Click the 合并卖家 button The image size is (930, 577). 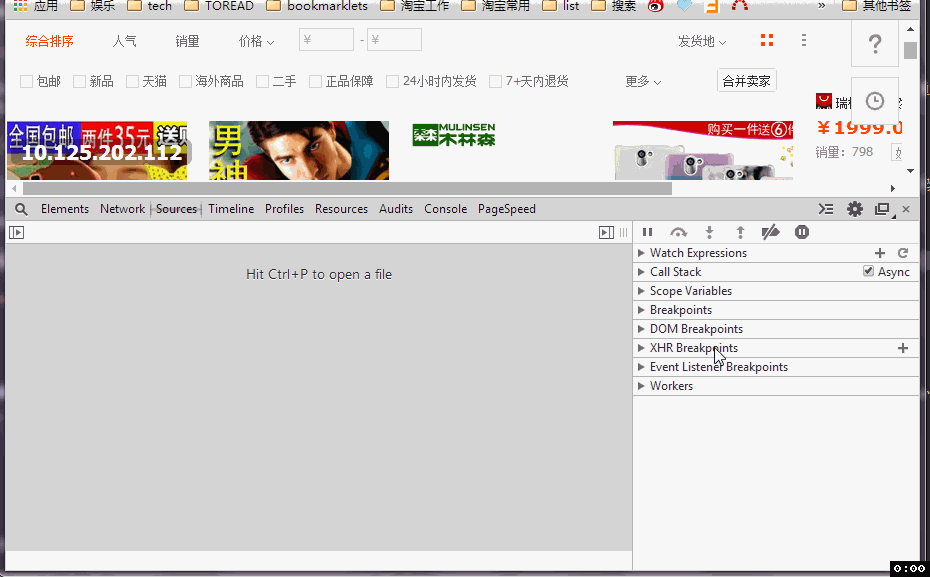point(746,81)
